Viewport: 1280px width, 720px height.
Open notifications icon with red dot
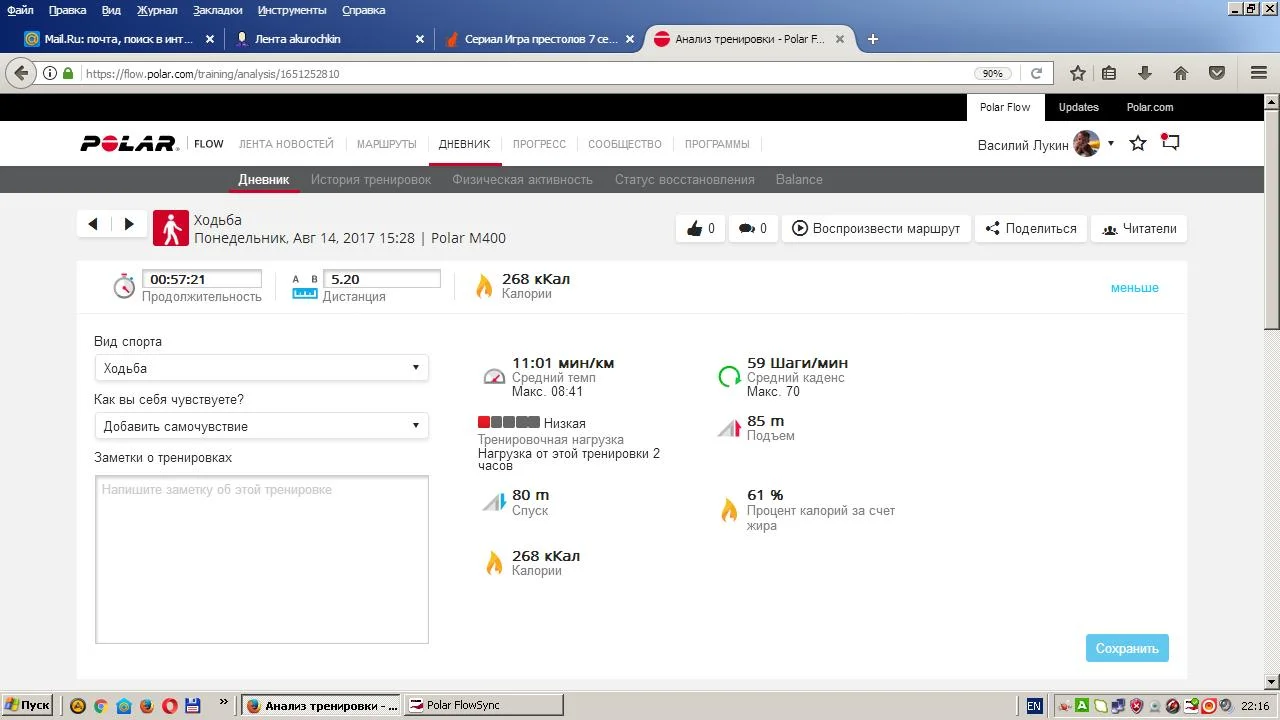(1170, 143)
